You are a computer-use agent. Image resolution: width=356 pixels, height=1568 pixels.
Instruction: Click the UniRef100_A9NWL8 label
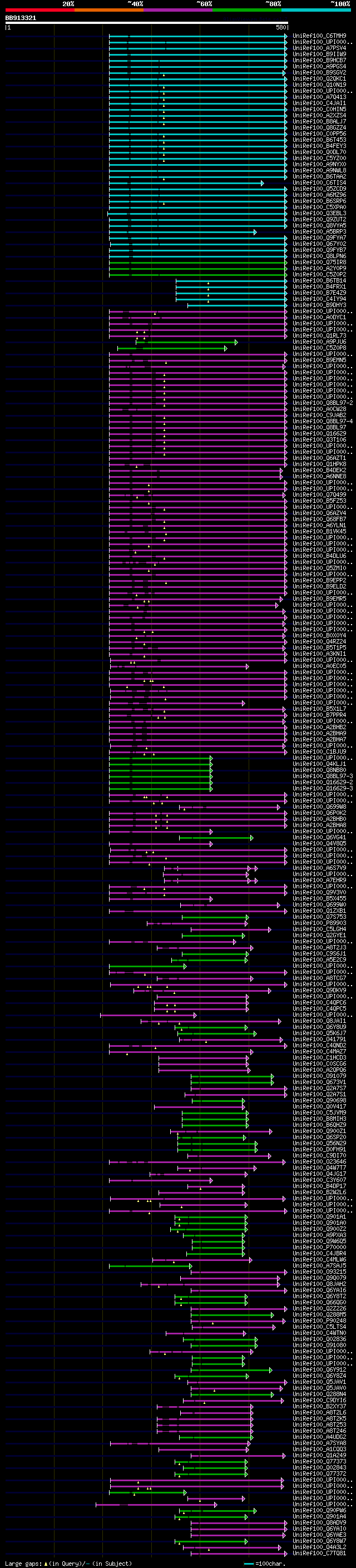click(x=319, y=170)
